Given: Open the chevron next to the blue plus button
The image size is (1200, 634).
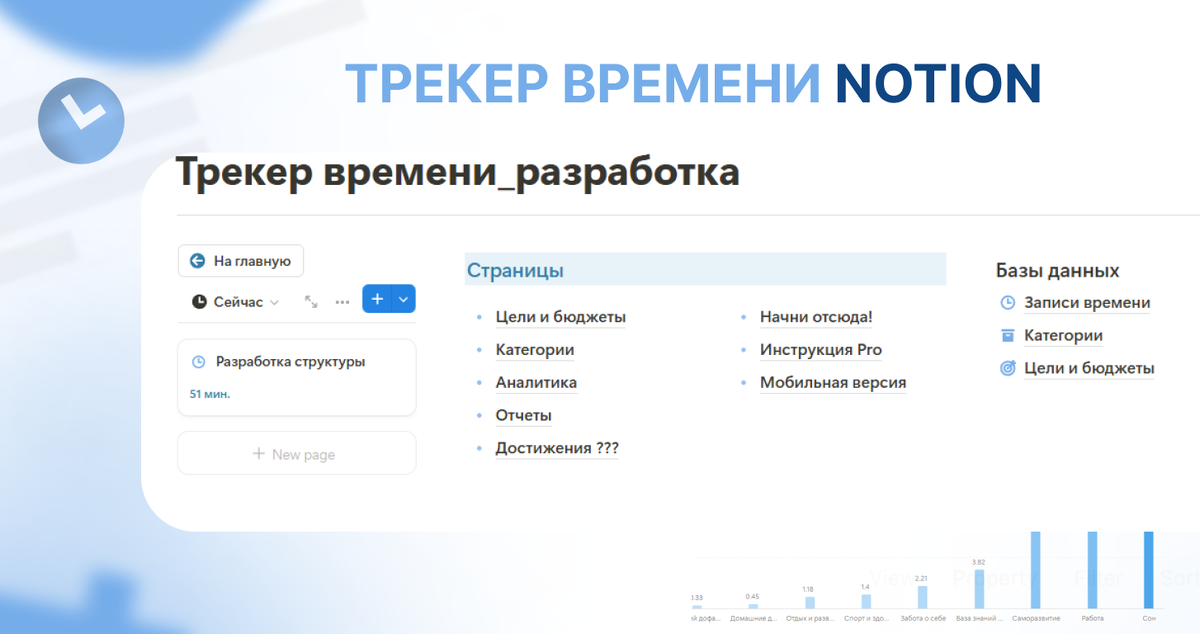Looking at the screenshot, I should [400, 299].
